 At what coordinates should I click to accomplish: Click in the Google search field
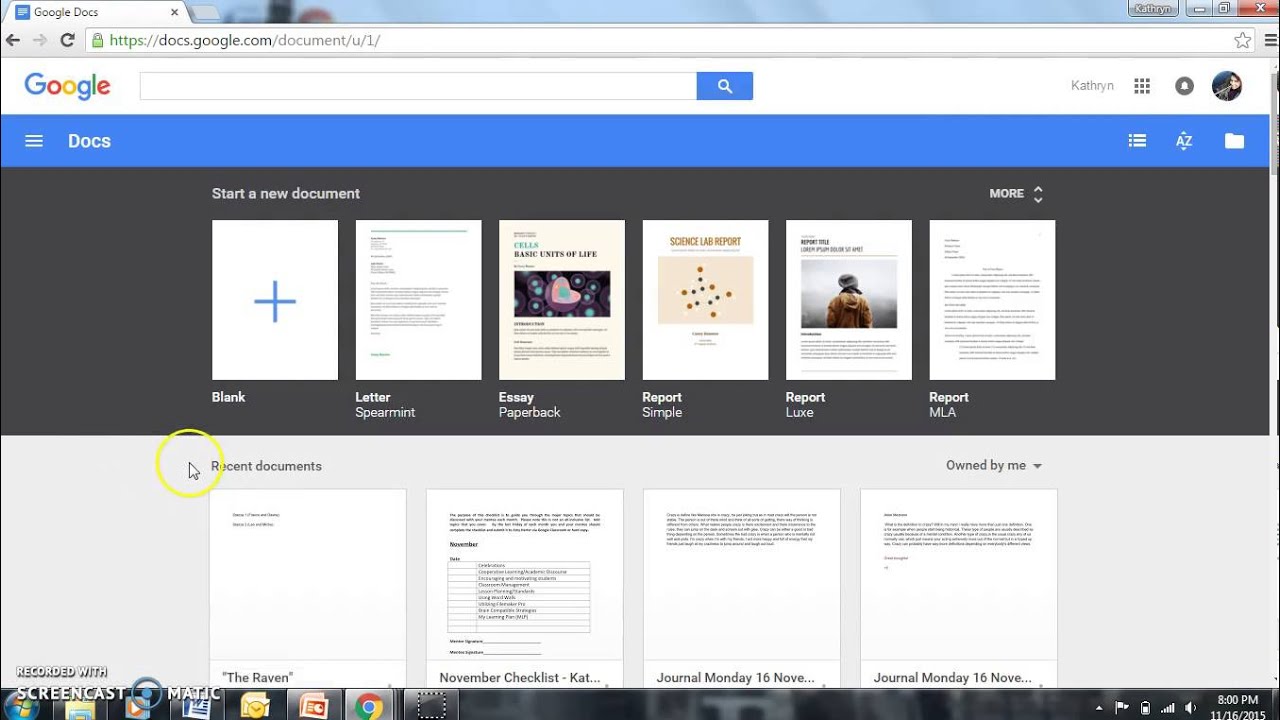click(418, 86)
